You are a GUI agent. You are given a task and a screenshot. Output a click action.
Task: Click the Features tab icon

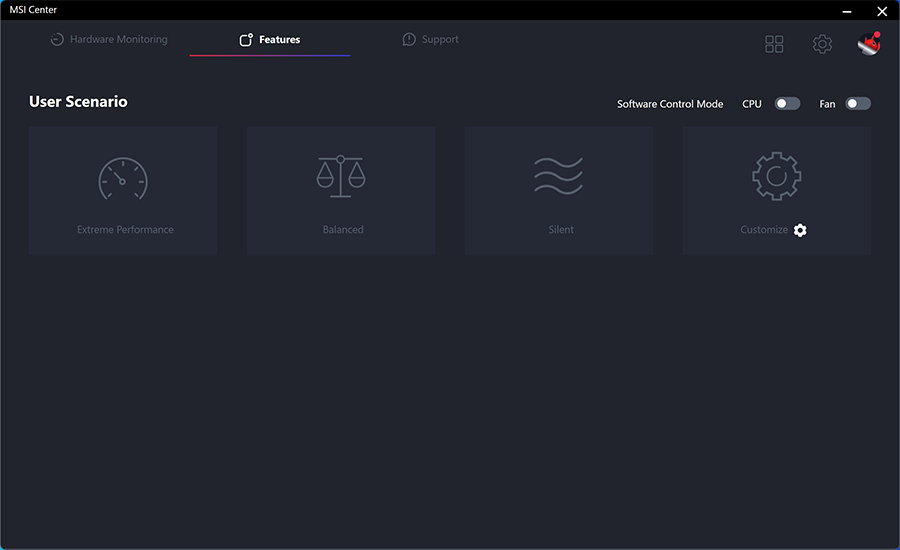point(246,39)
